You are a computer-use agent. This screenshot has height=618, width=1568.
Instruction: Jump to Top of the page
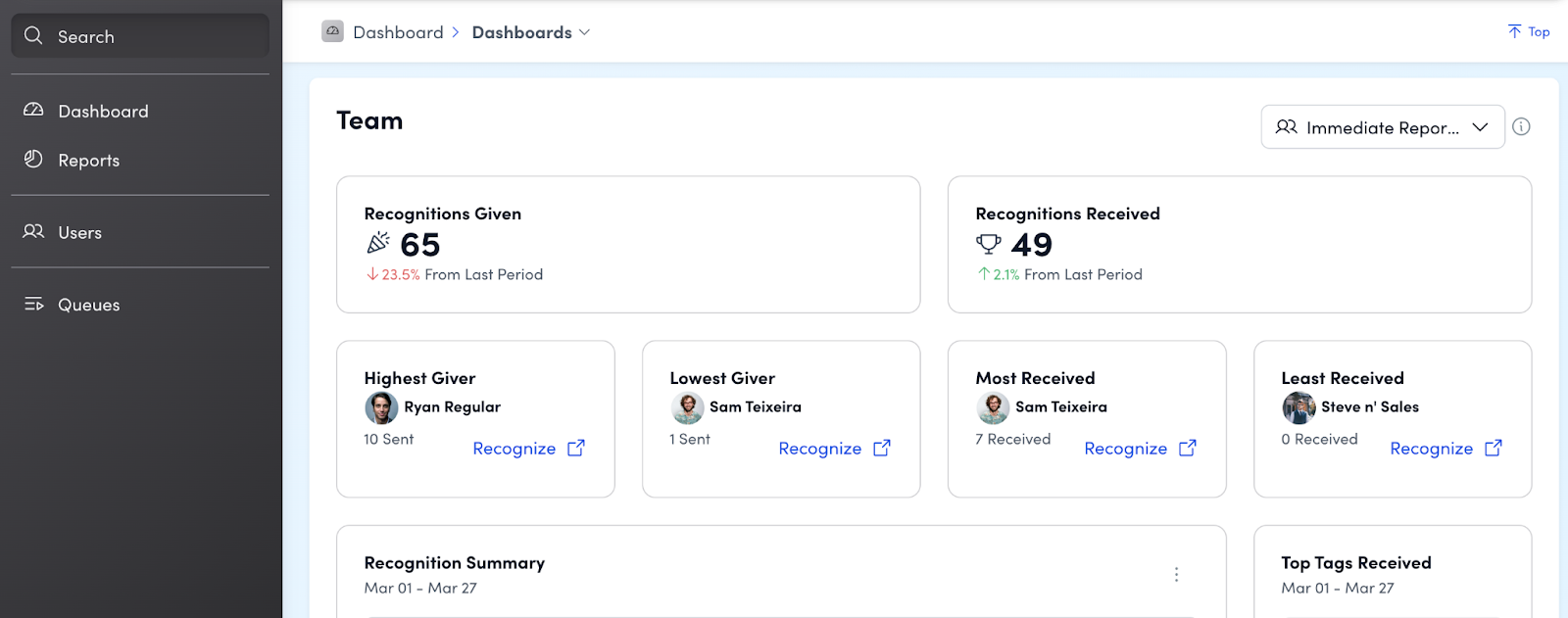pos(1529,32)
